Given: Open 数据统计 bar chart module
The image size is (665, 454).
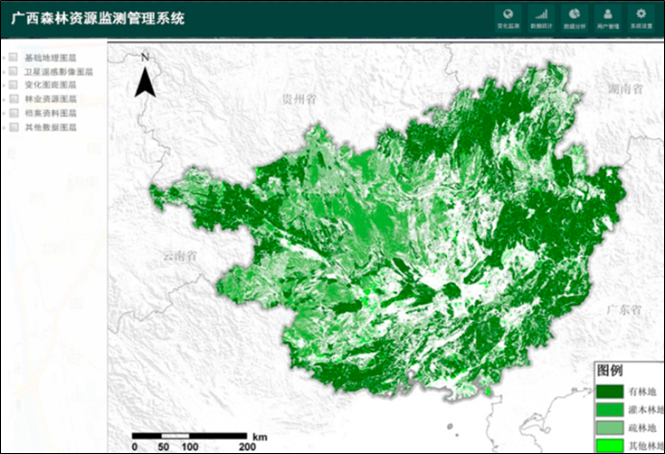Looking at the screenshot, I should pos(541,17).
